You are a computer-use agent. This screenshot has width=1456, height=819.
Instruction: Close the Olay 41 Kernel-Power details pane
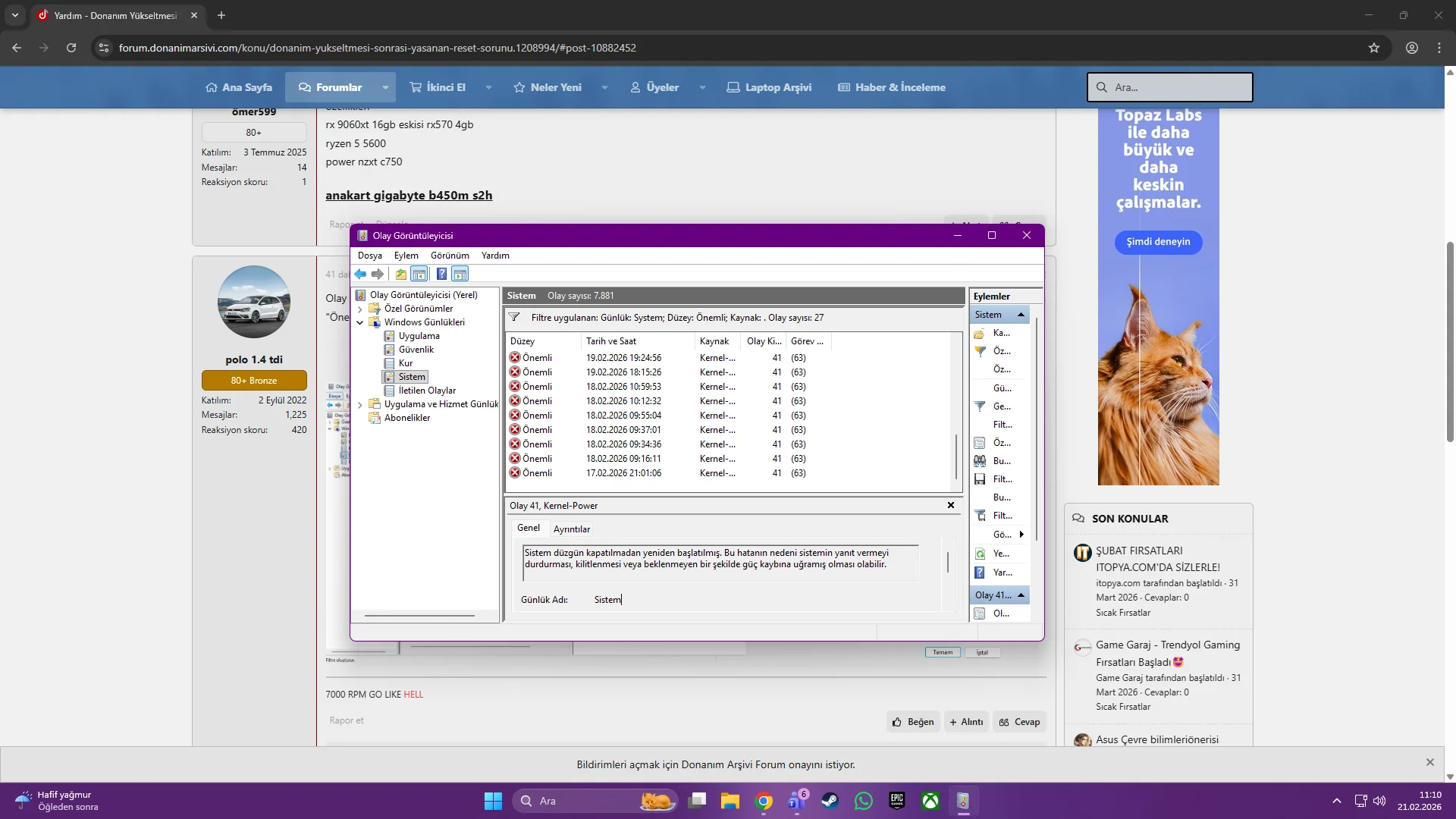[x=950, y=505]
